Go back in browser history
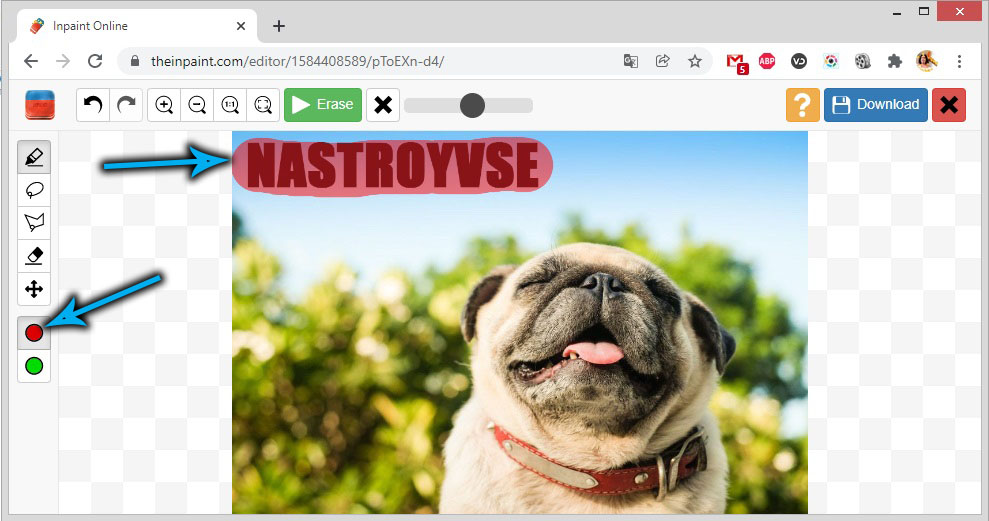The width and height of the screenshot is (989, 521). pyautogui.click(x=31, y=61)
